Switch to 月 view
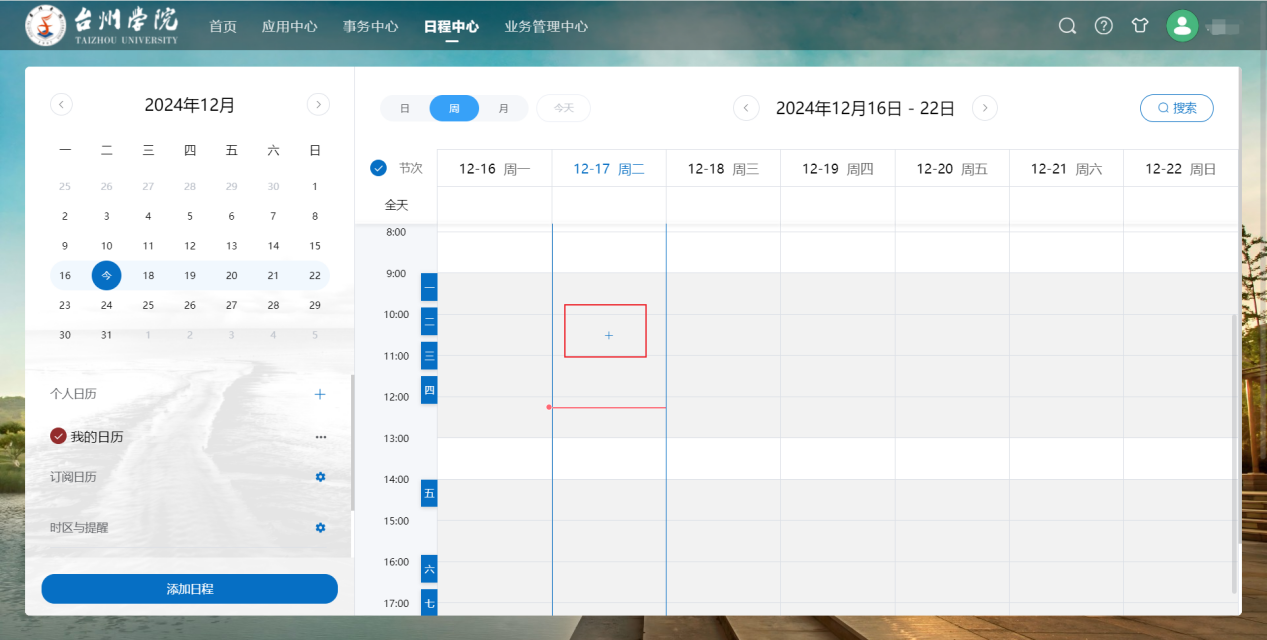This screenshot has height=640, width=1267. tap(503, 108)
